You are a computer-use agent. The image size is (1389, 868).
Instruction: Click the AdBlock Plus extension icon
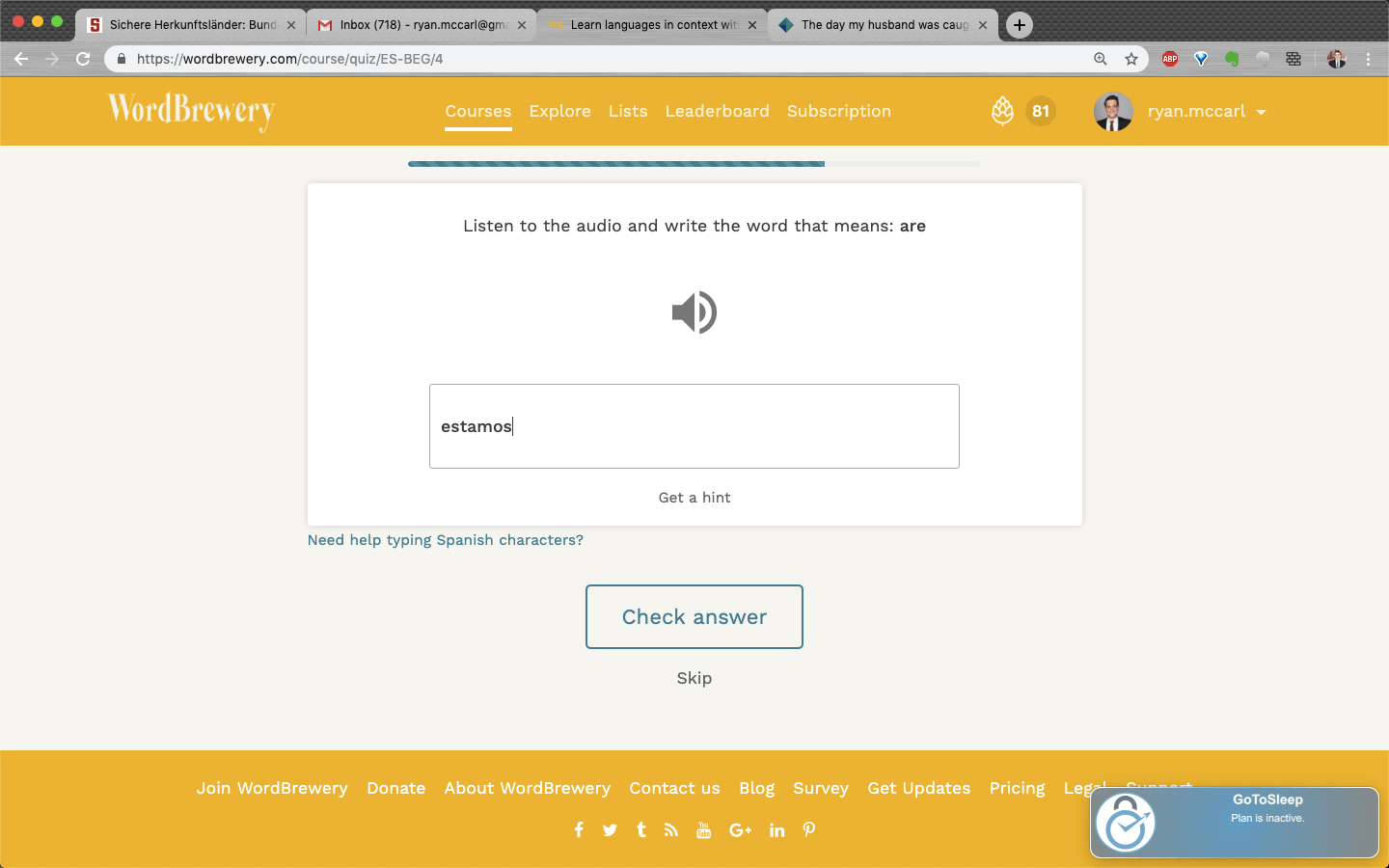click(1170, 59)
